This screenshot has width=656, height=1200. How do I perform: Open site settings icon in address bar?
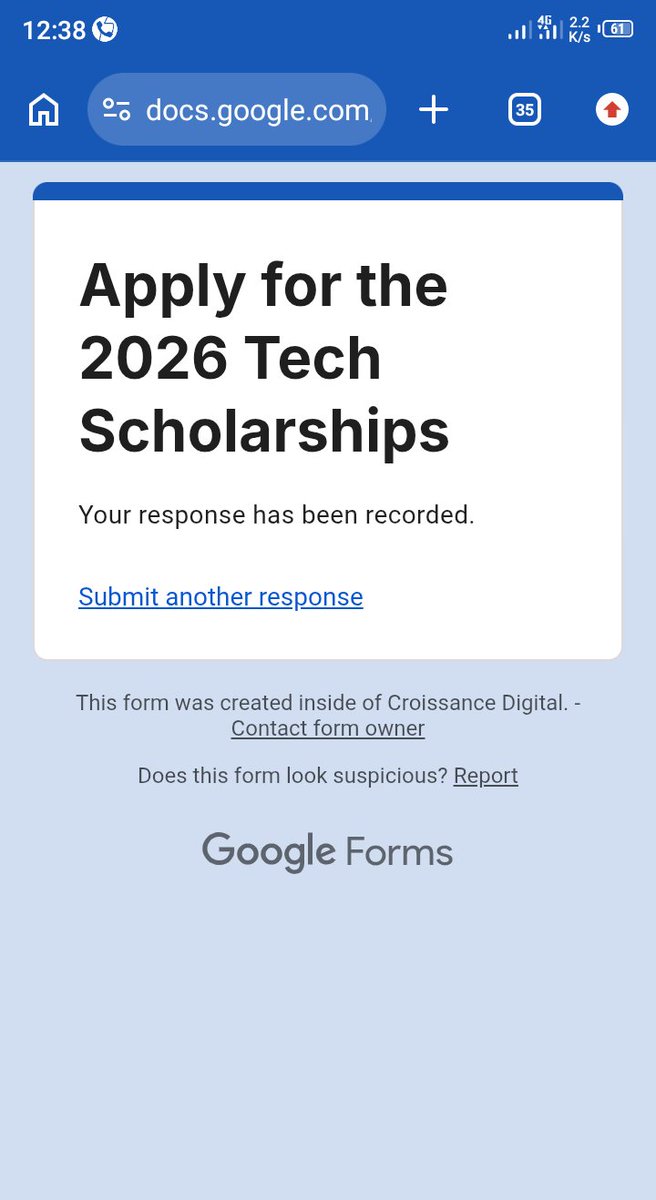[x=116, y=110]
